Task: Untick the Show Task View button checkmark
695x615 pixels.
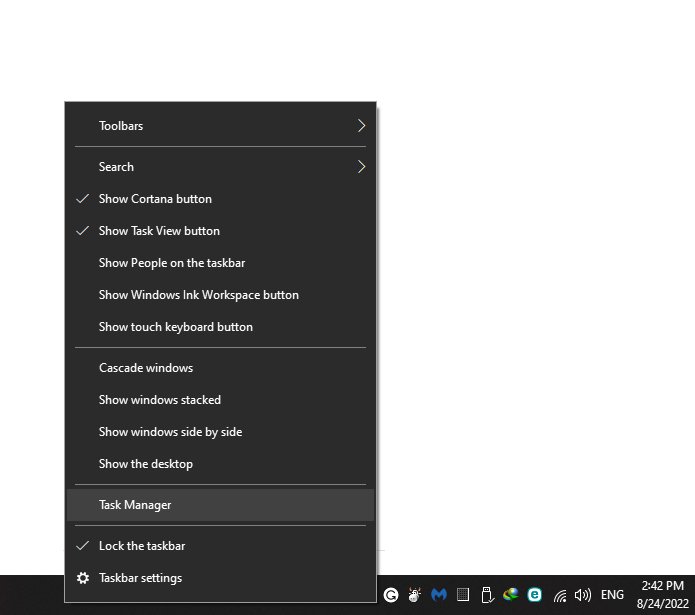Action: click(83, 231)
